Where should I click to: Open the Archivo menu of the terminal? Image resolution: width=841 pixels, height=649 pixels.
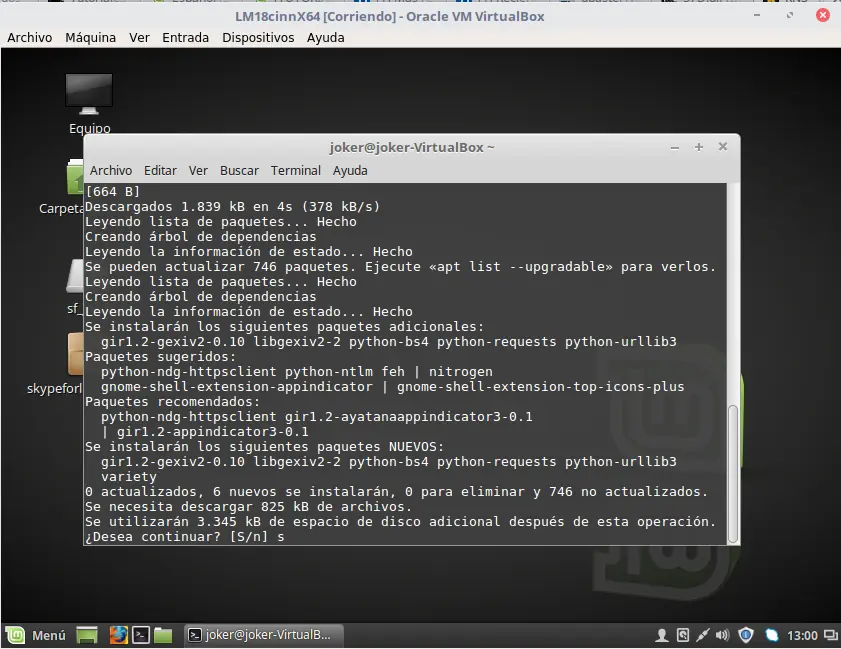(x=110, y=170)
